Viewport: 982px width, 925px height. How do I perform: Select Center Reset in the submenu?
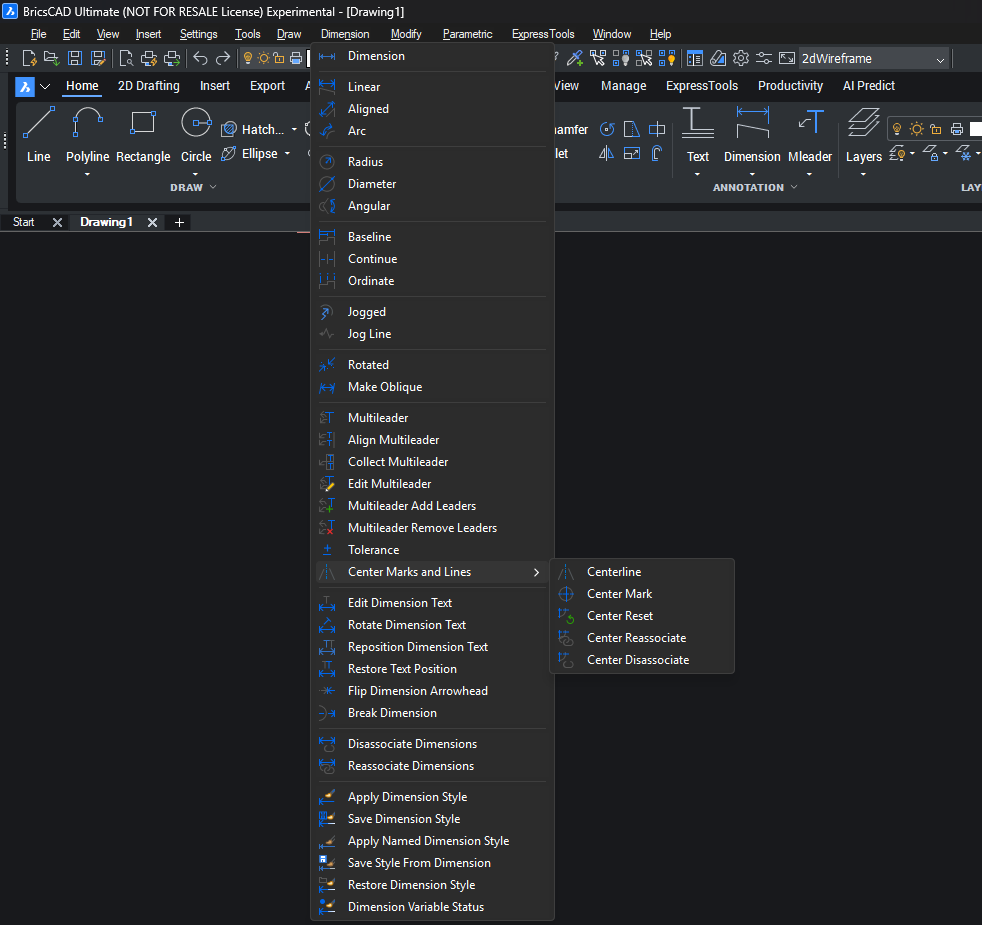pyautogui.click(x=642, y=616)
